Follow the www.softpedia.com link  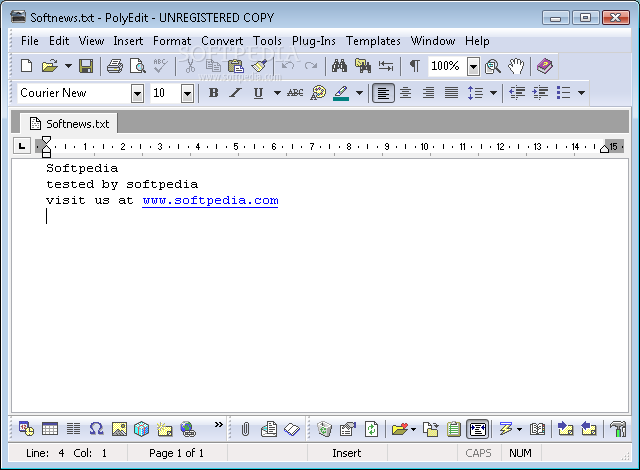tap(210, 200)
